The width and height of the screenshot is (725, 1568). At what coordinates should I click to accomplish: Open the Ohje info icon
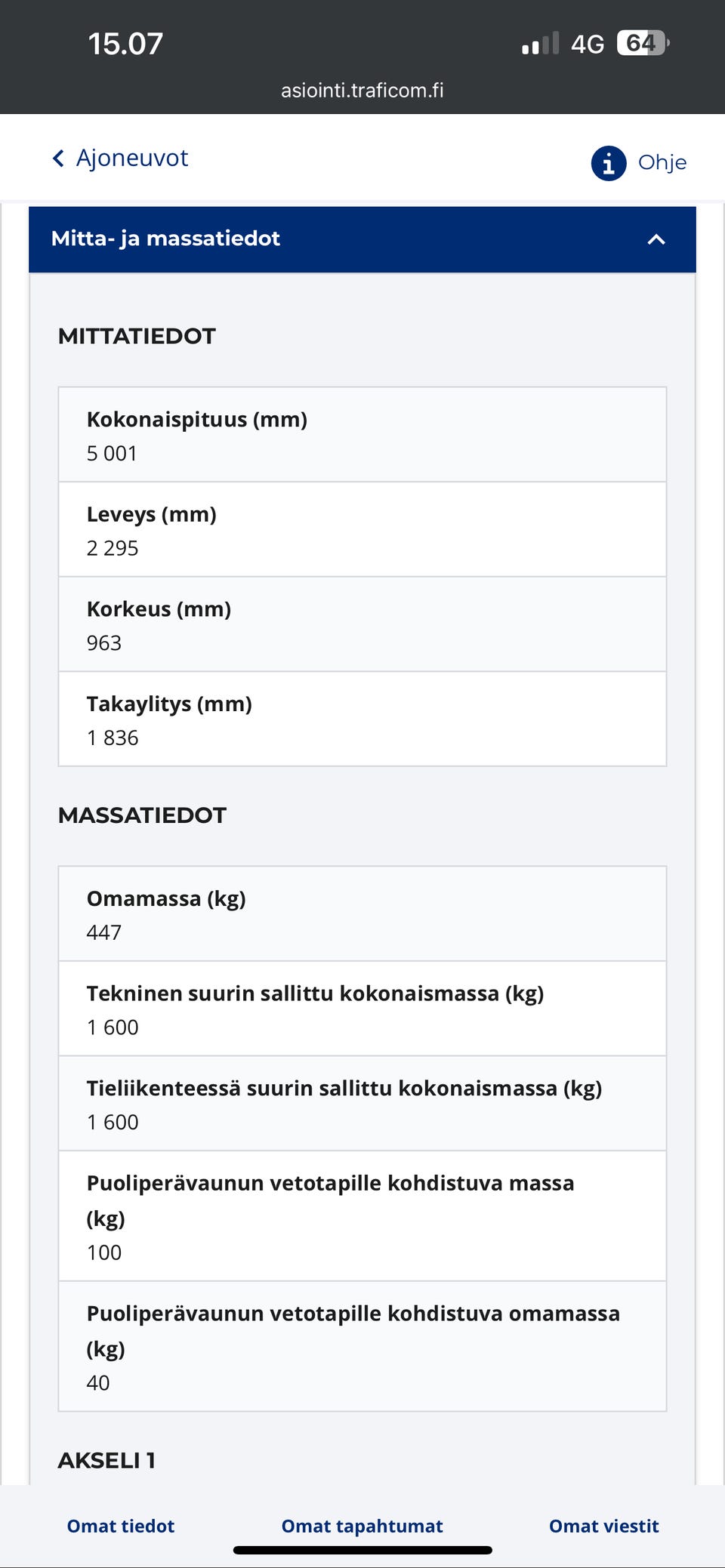608,163
